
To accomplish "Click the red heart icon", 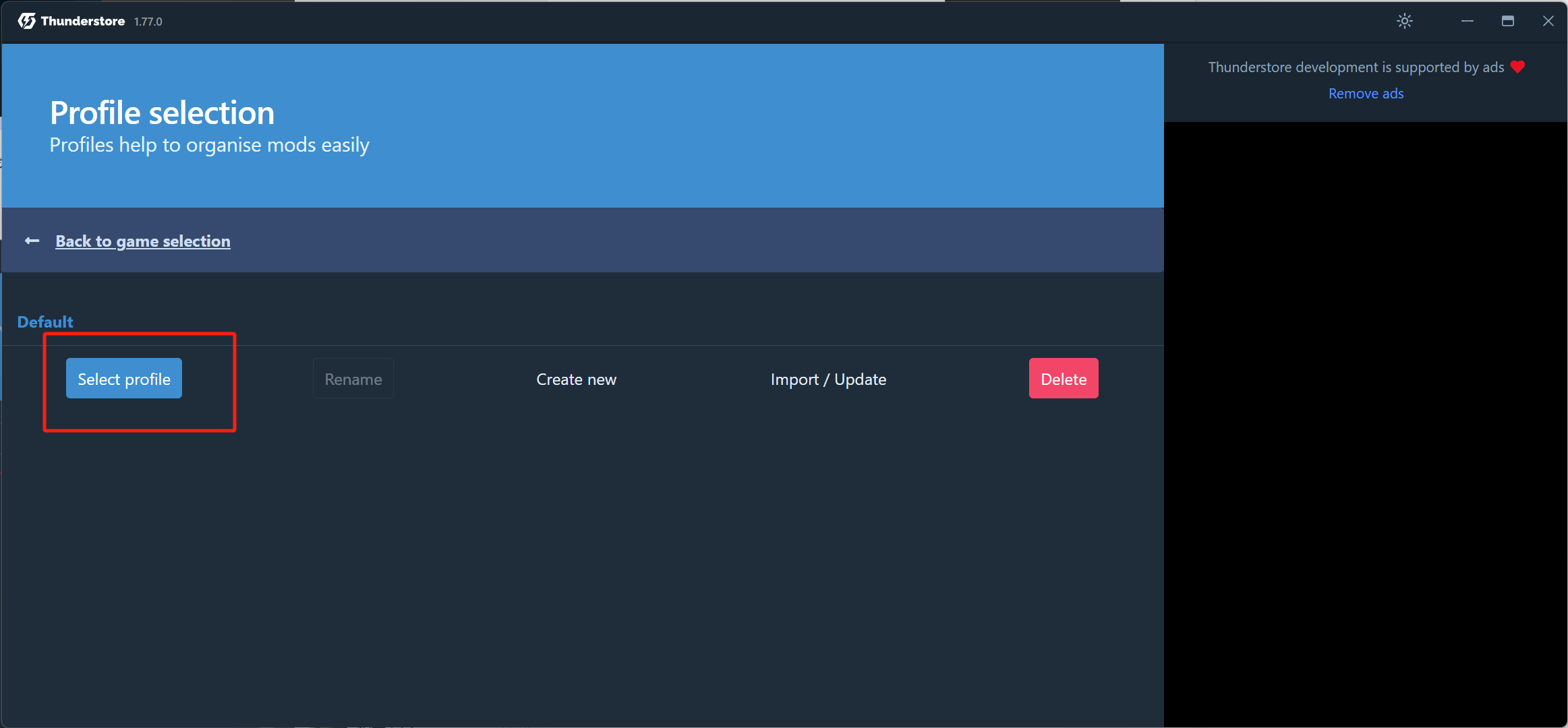I will pos(1517,67).
